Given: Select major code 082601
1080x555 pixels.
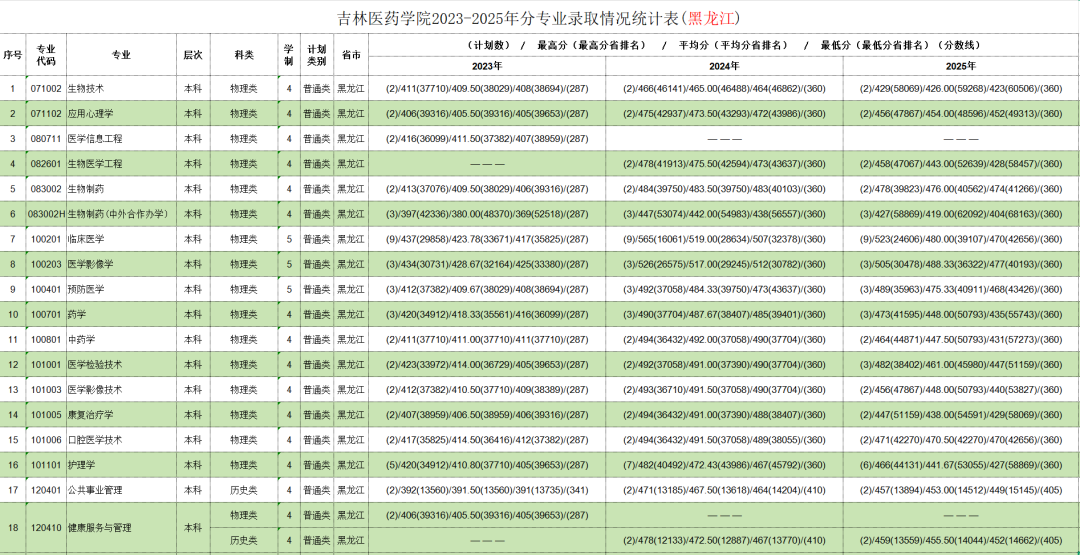Looking at the screenshot, I should tap(46, 164).
